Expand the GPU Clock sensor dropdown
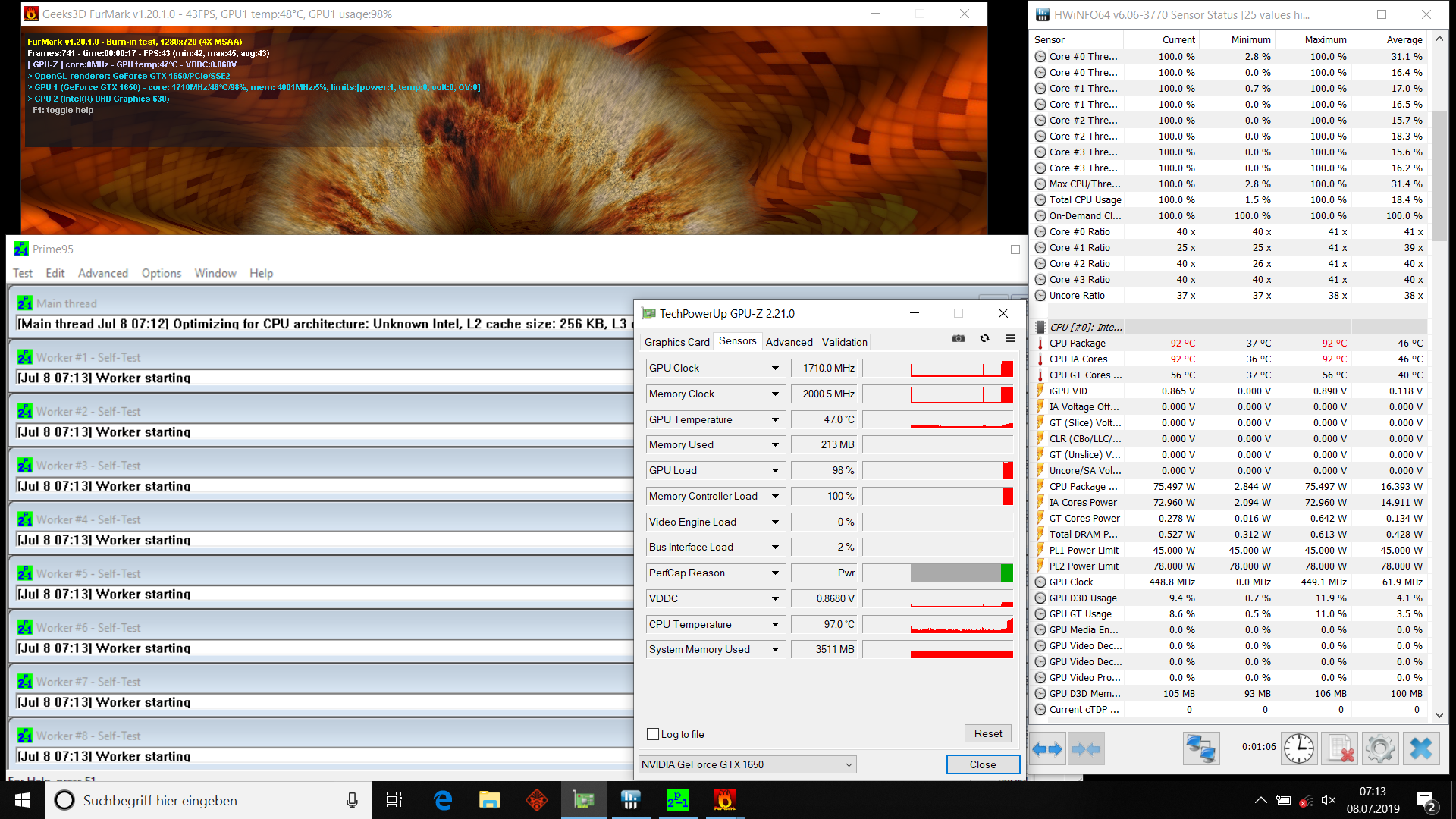Screen dimensions: 1456x819 [x=775, y=369]
